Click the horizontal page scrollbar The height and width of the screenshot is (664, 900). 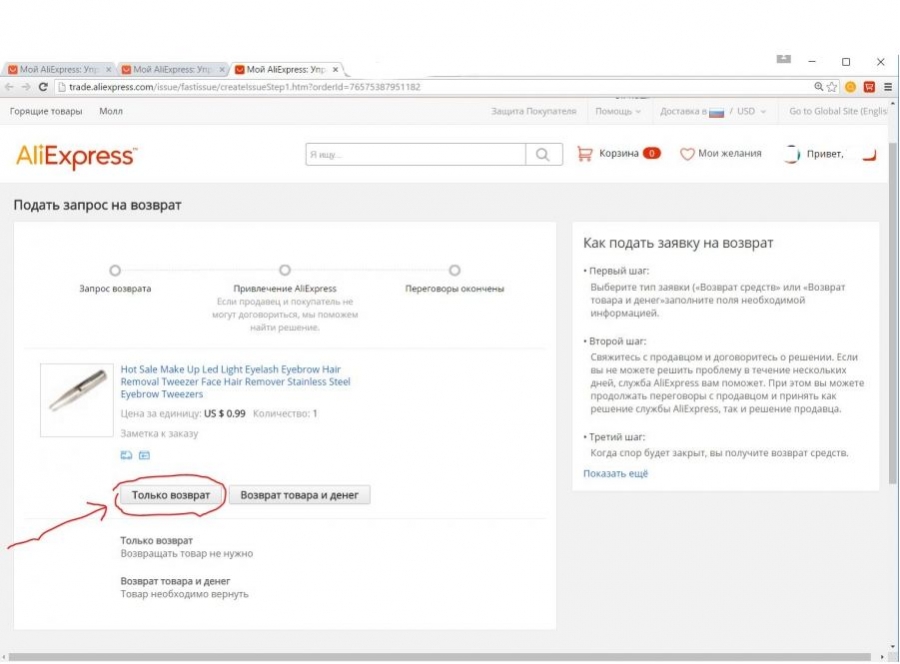pyautogui.click(x=439, y=657)
